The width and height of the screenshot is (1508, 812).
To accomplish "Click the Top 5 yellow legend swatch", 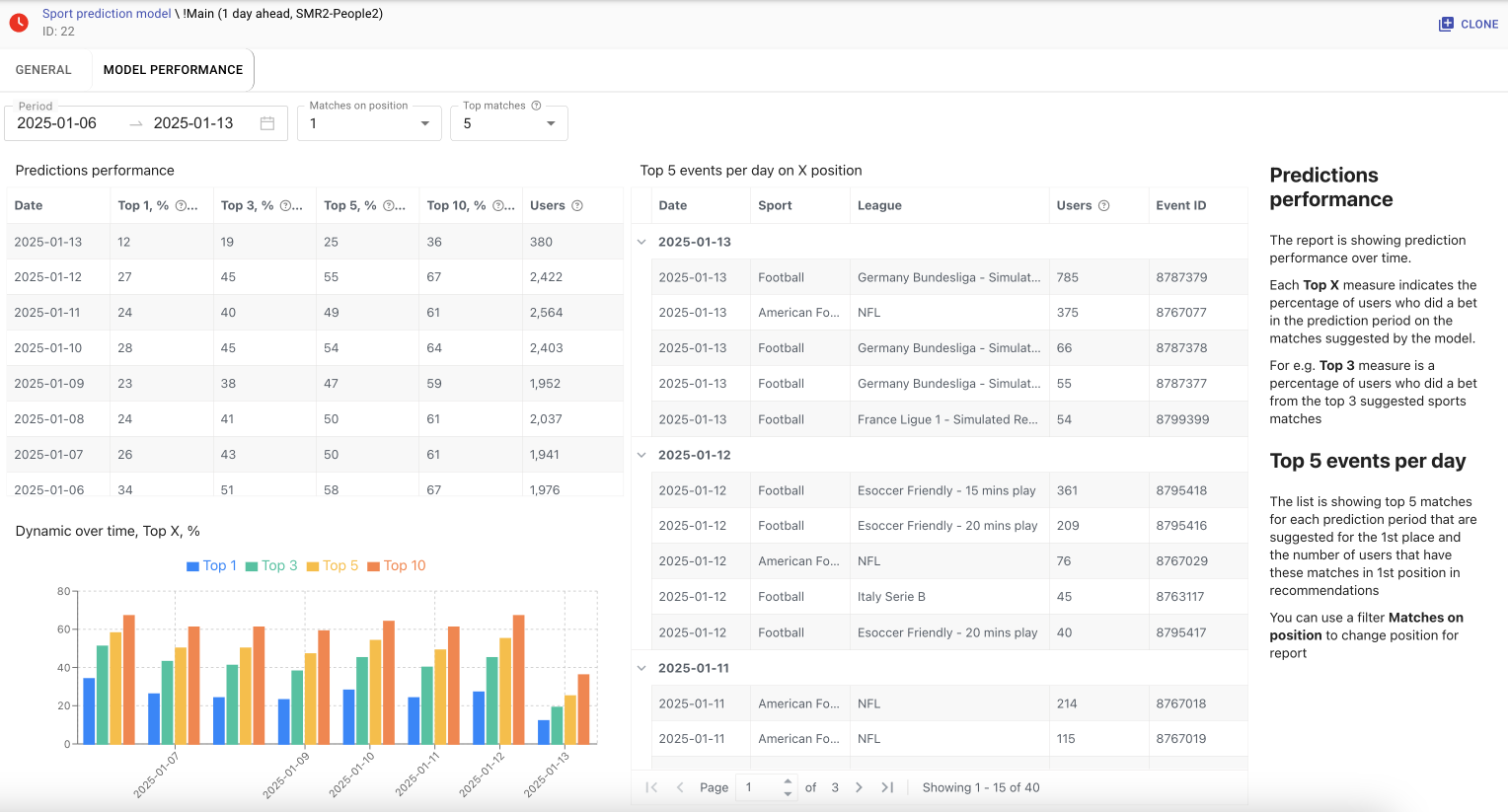I will tap(313, 566).
